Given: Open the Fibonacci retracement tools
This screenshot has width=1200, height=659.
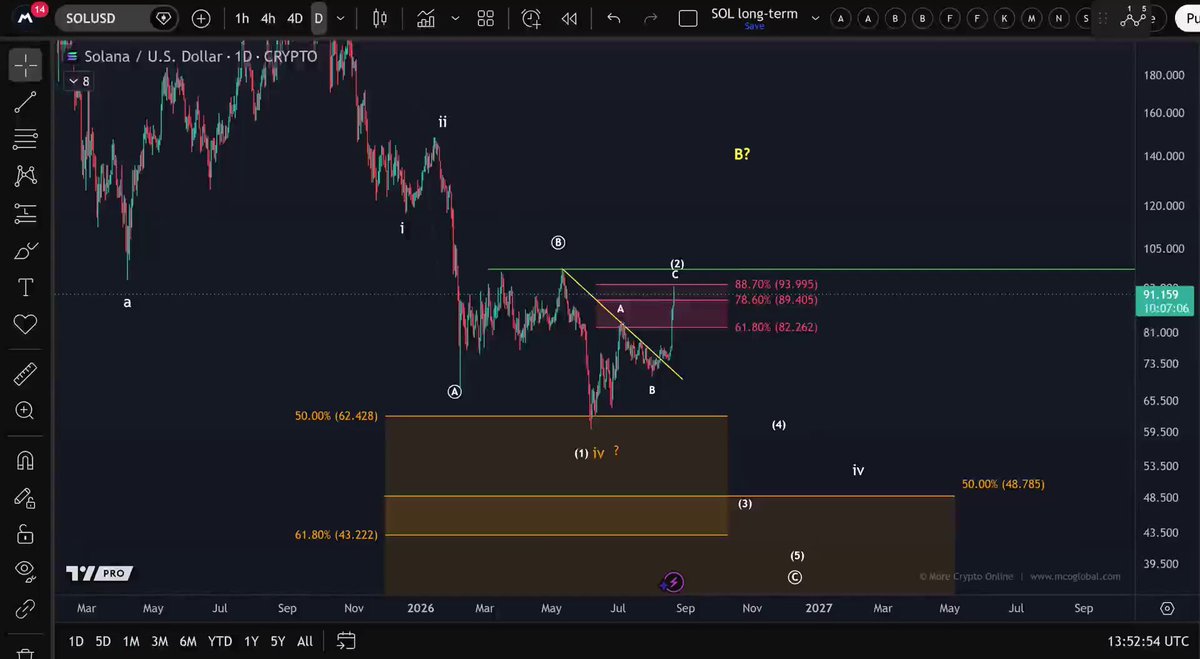Looking at the screenshot, I should tap(25, 138).
